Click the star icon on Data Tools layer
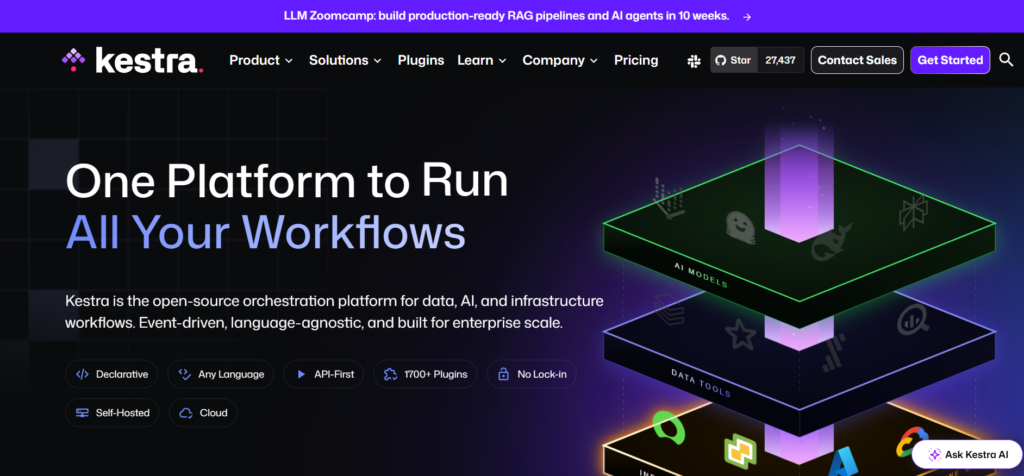1024x476 pixels. coord(741,334)
